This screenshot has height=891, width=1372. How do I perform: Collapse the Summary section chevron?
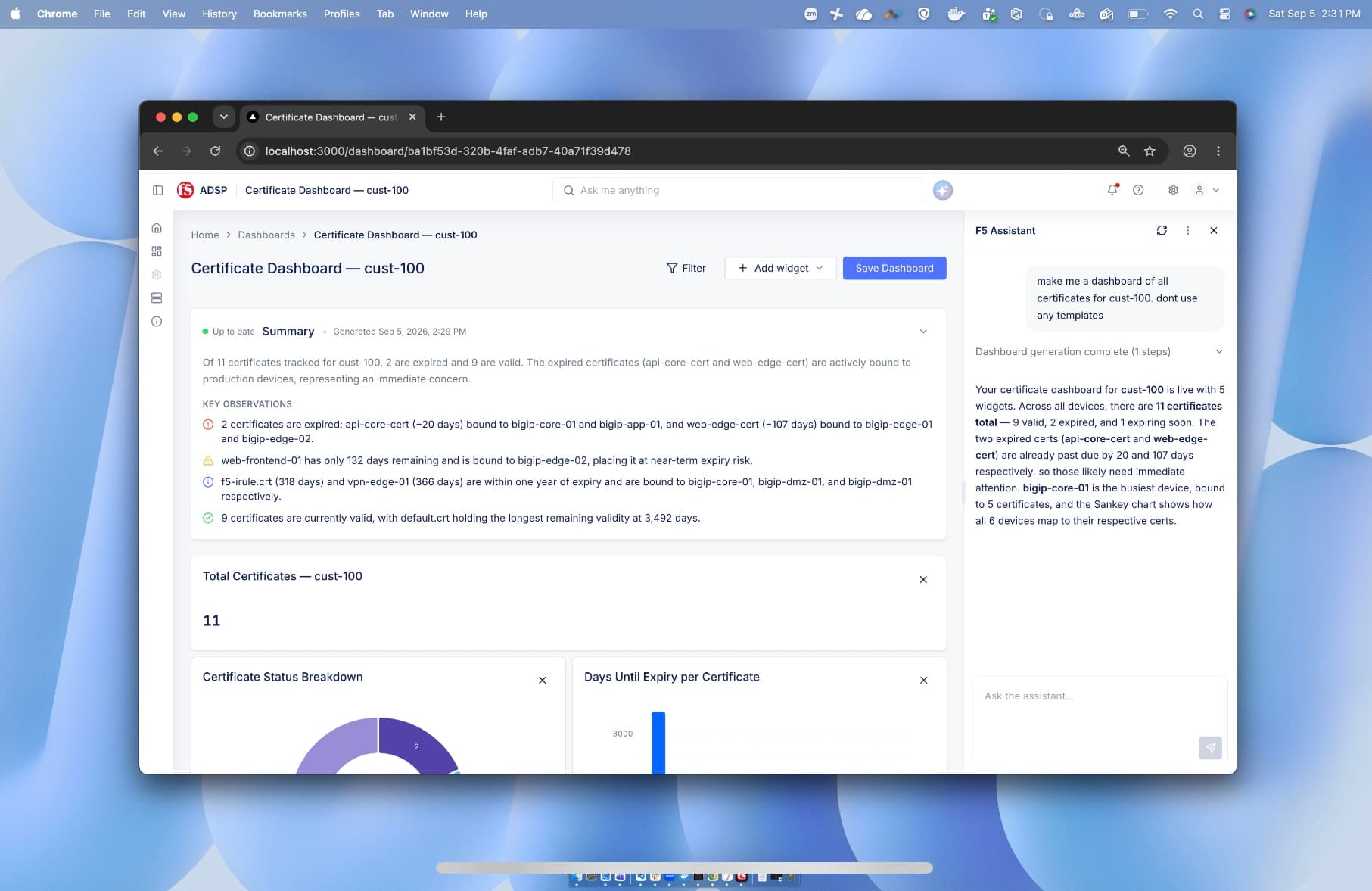[923, 332]
